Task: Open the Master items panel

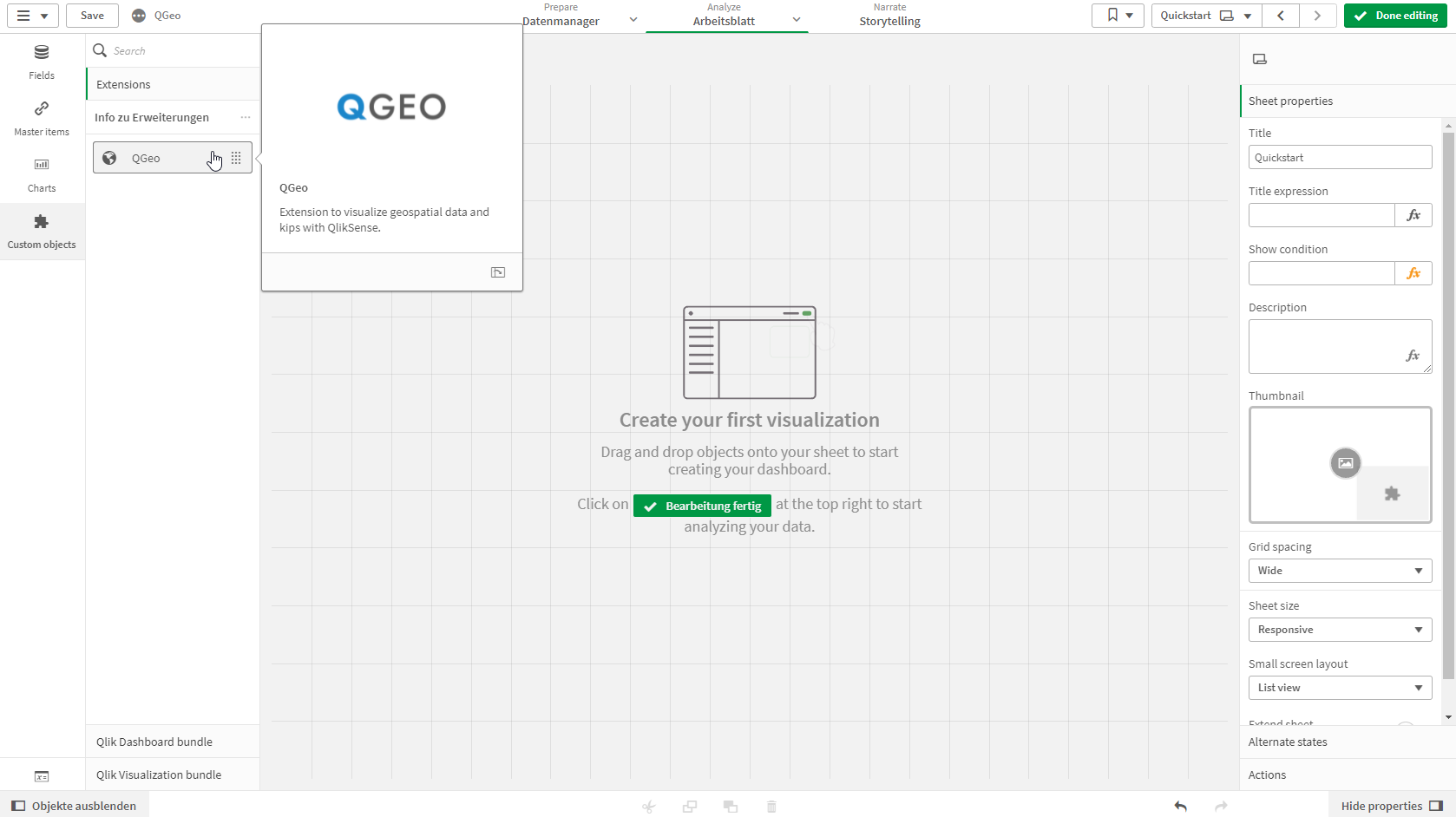Action: tap(42, 119)
